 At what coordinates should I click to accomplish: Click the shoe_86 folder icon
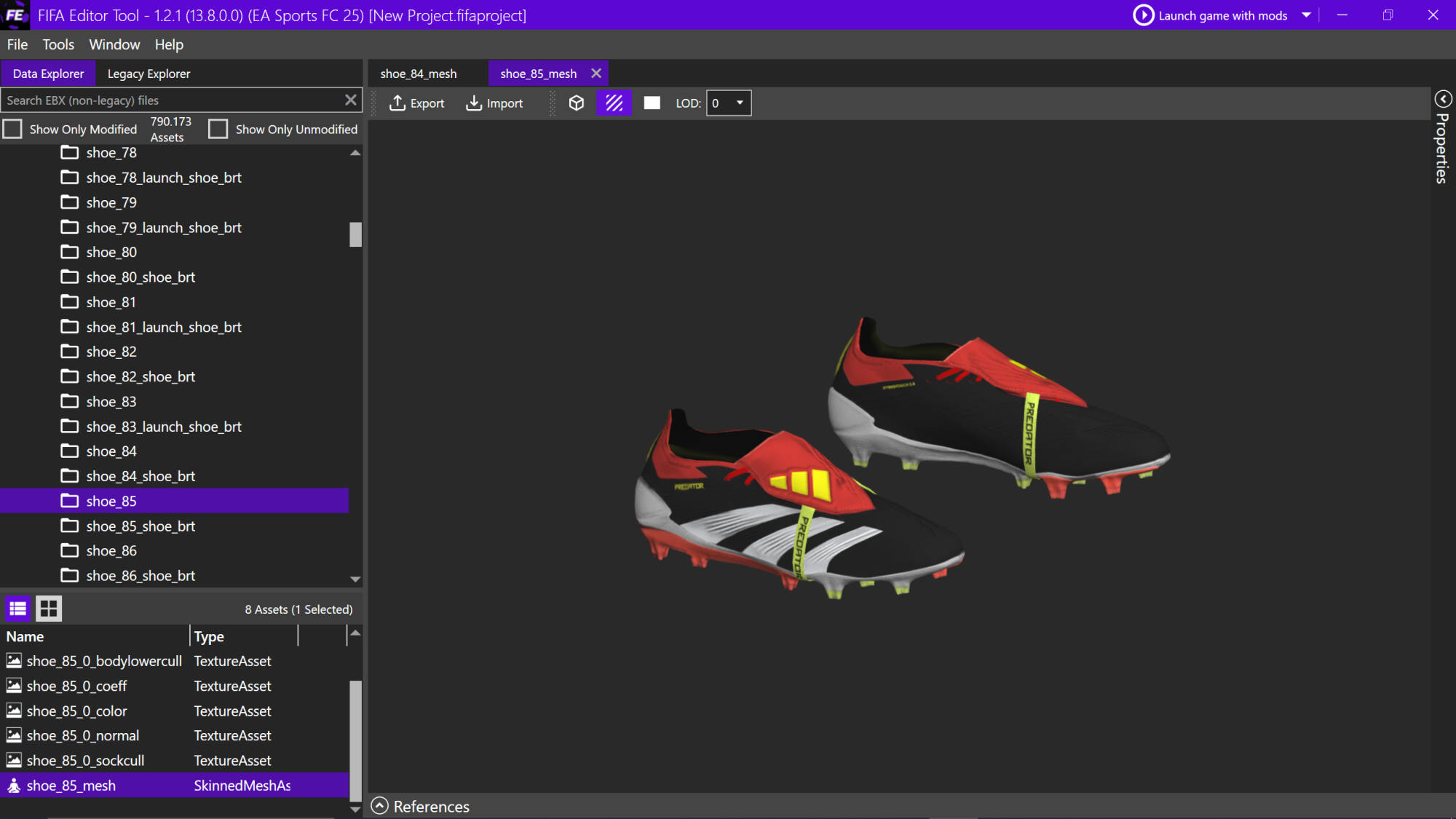tap(70, 550)
